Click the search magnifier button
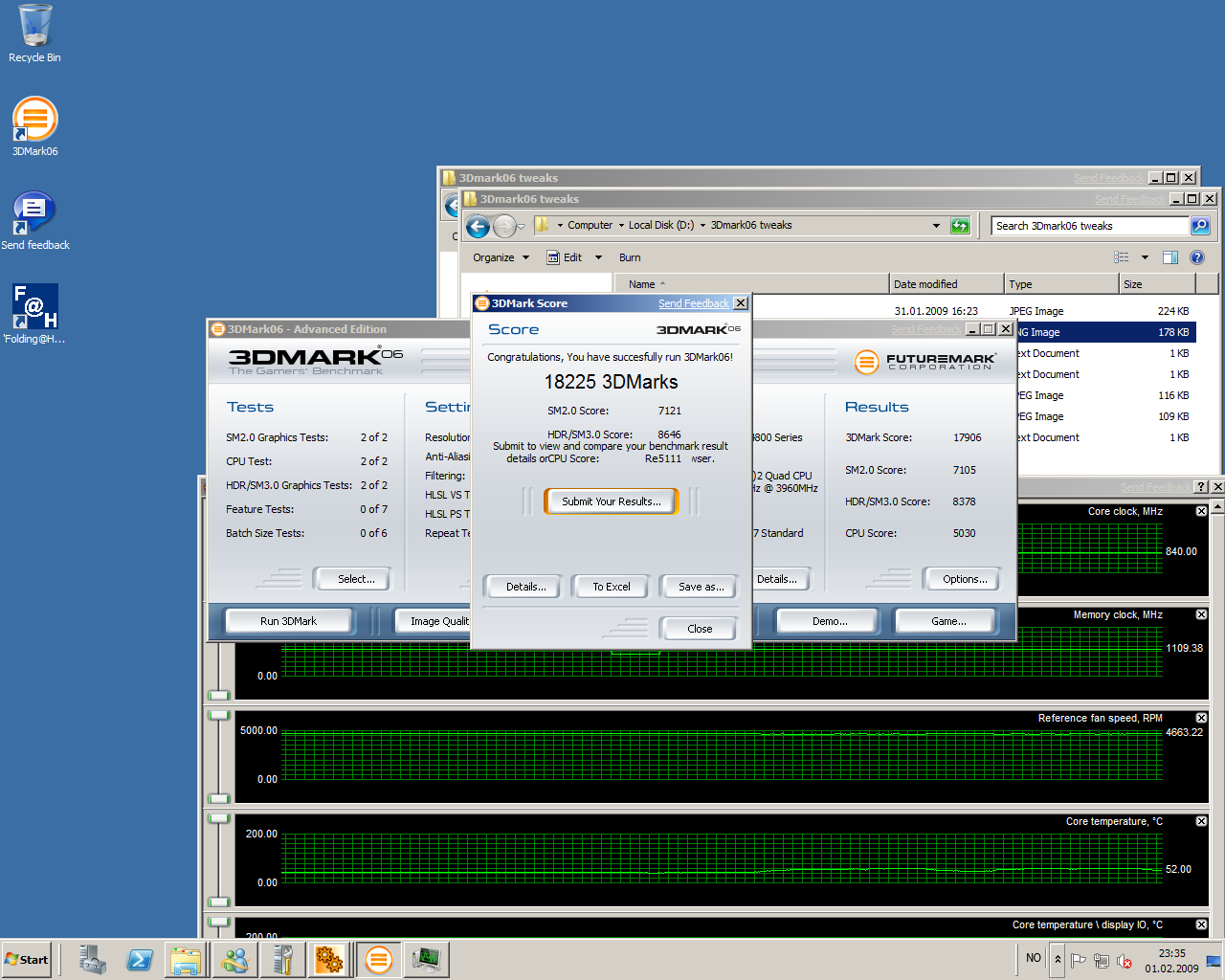The width and height of the screenshot is (1225, 980). [x=1200, y=226]
